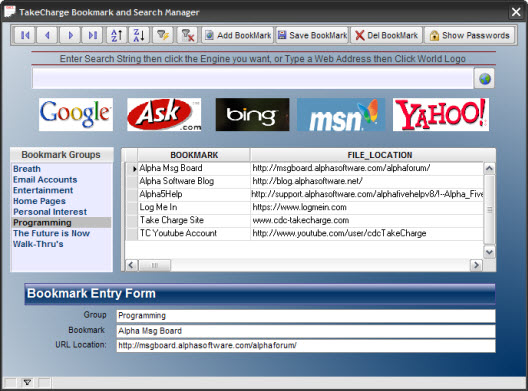Click the status bar filter funnel icon
This screenshot has height=391, width=528.
click(x=27, y=383)
